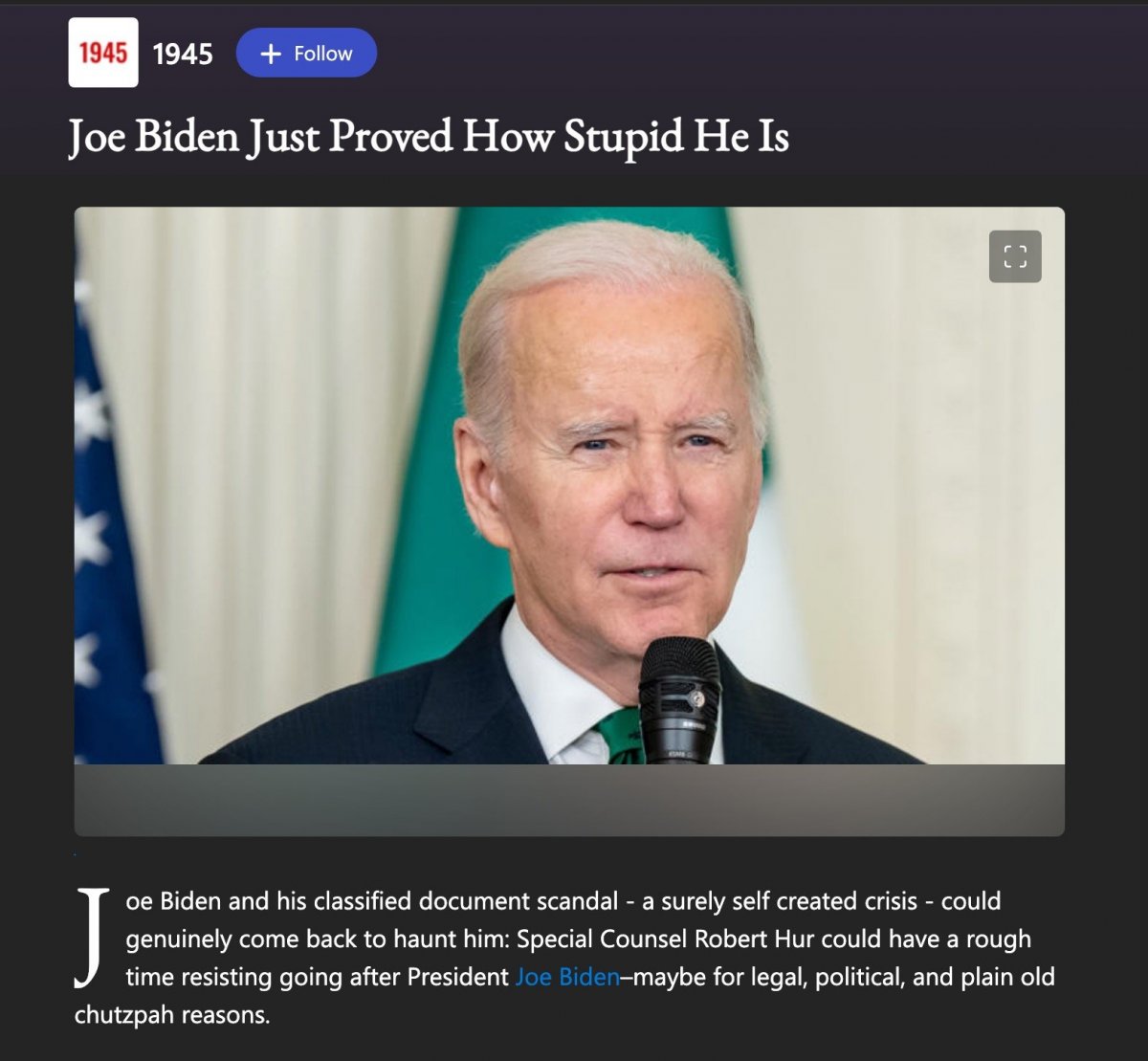Click the large drop cap J letter
Screen dimensions: 1148x1061
91,938
